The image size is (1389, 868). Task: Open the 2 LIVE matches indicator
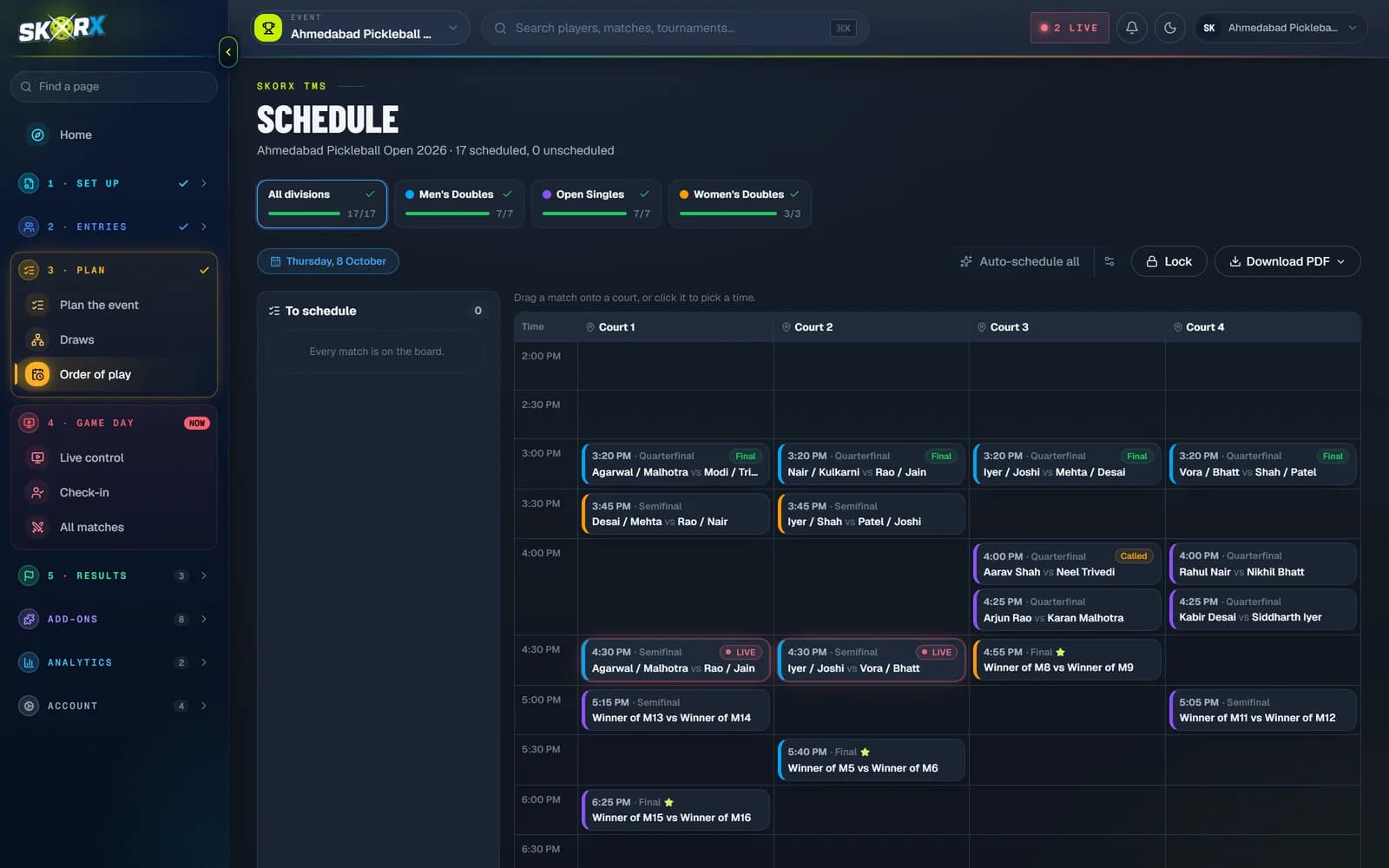1070,28
